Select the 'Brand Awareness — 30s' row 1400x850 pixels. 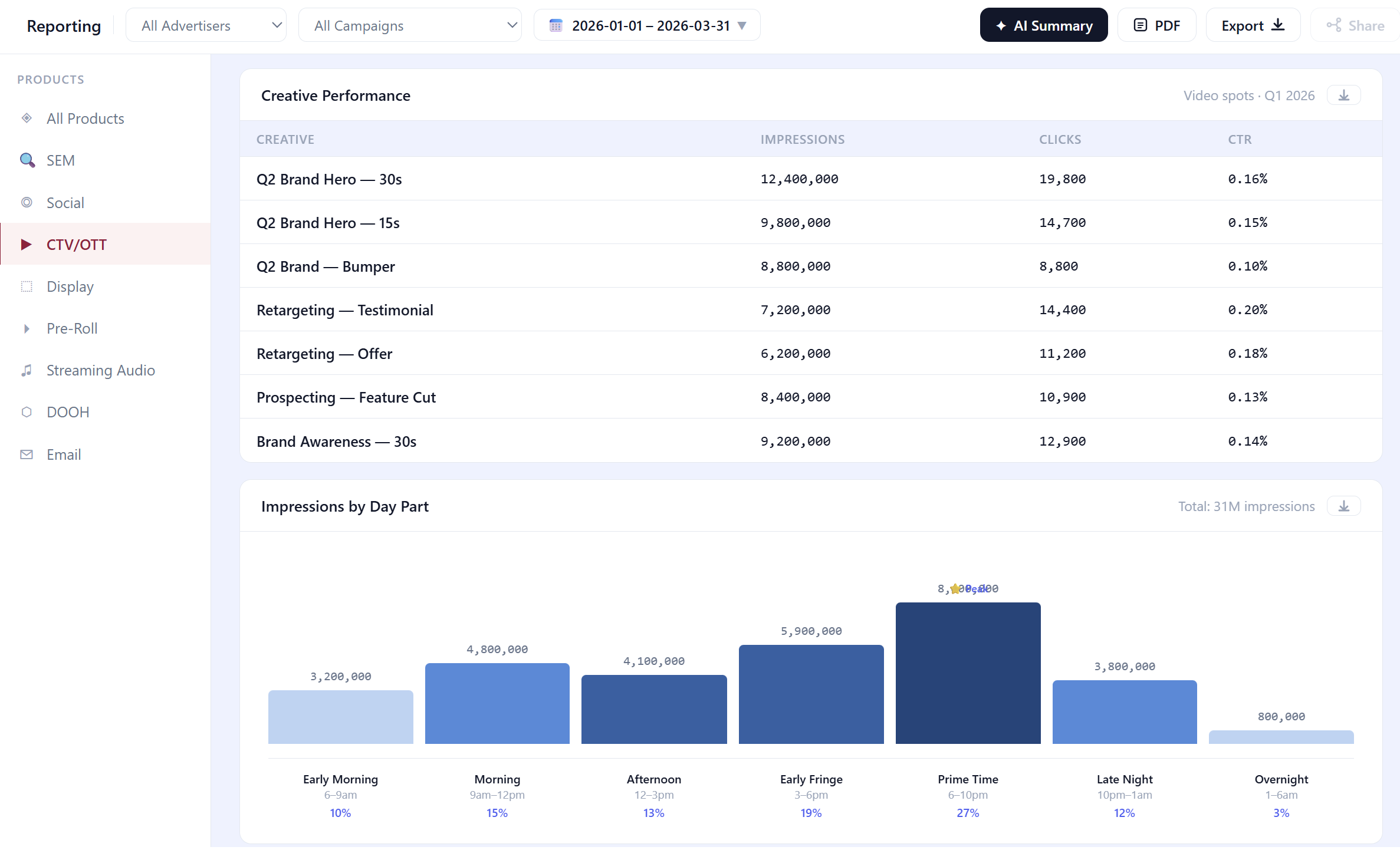click(x=811, y=440)
